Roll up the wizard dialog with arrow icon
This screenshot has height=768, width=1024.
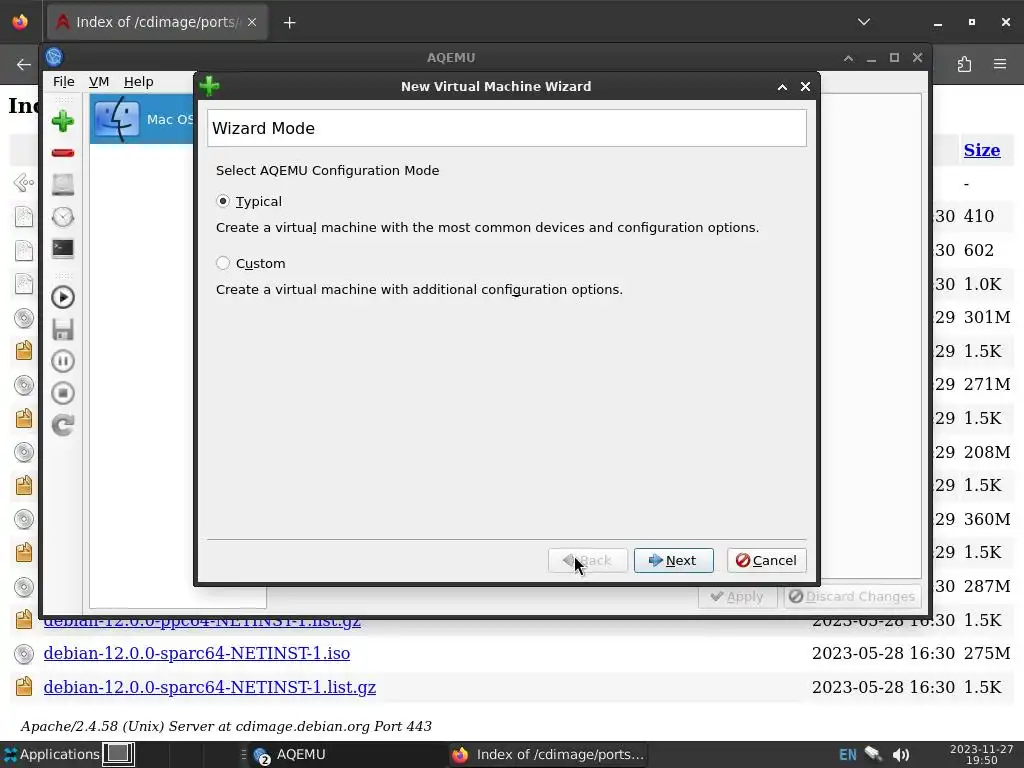(782, 86)
